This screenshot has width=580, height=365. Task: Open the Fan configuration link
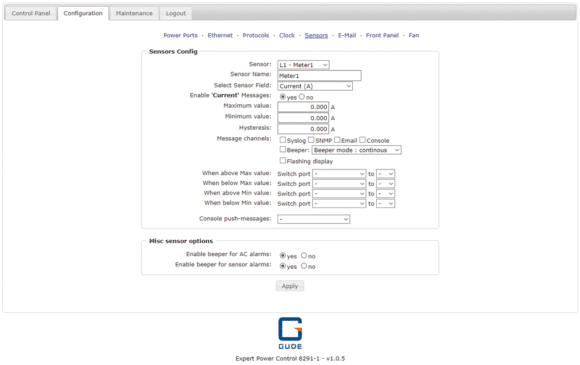414,36
